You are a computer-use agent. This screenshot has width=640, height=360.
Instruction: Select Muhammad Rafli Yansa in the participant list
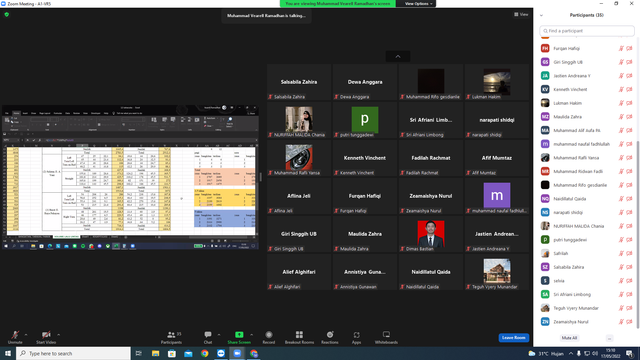pos(586,158)
